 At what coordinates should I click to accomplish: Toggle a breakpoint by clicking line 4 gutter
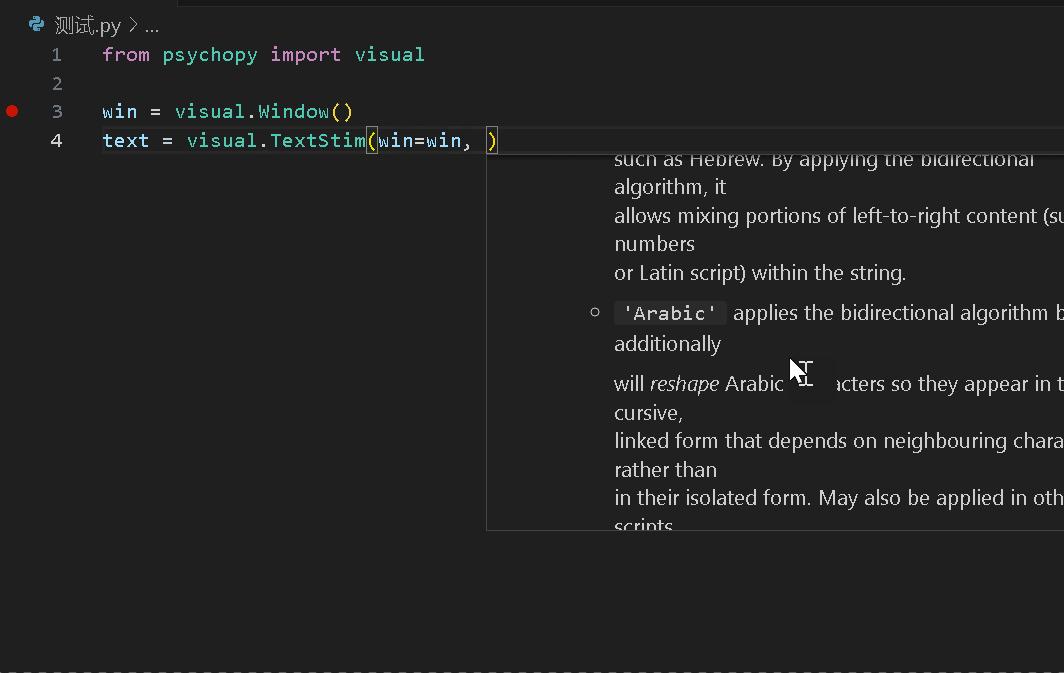[12, 141]
